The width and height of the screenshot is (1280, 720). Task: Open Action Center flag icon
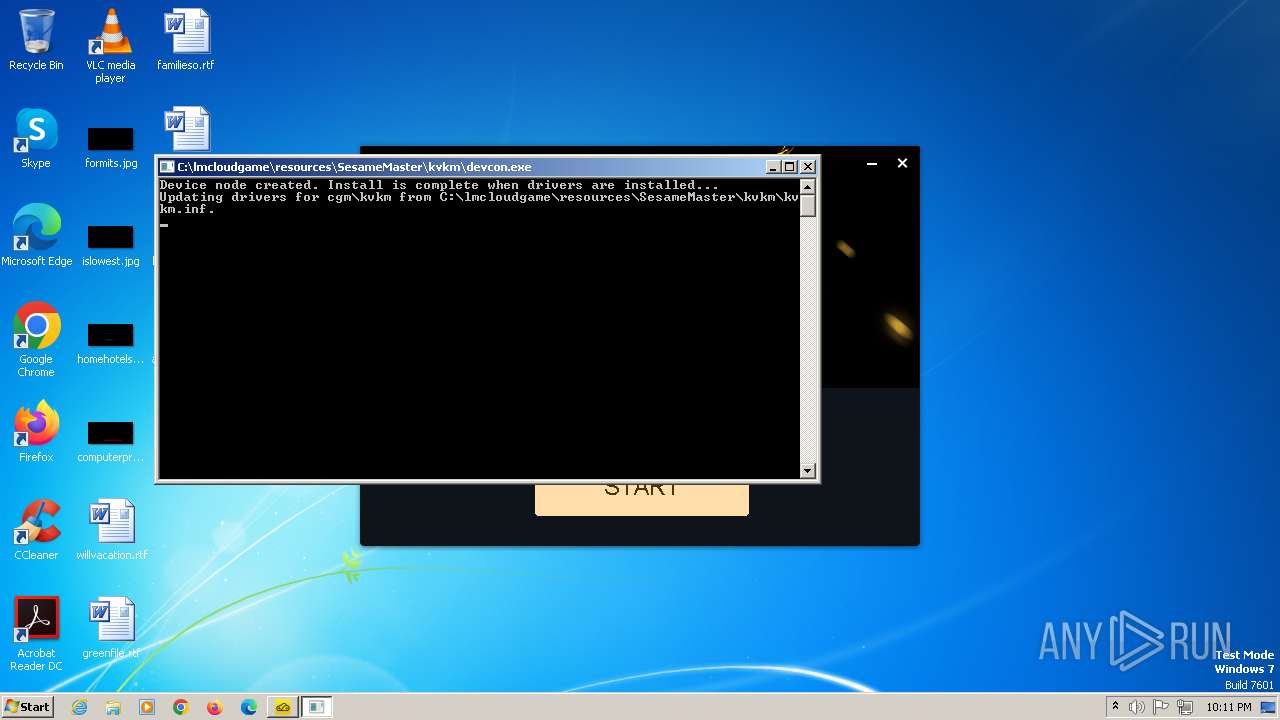pyautogui.click(x=1161, y=707)
